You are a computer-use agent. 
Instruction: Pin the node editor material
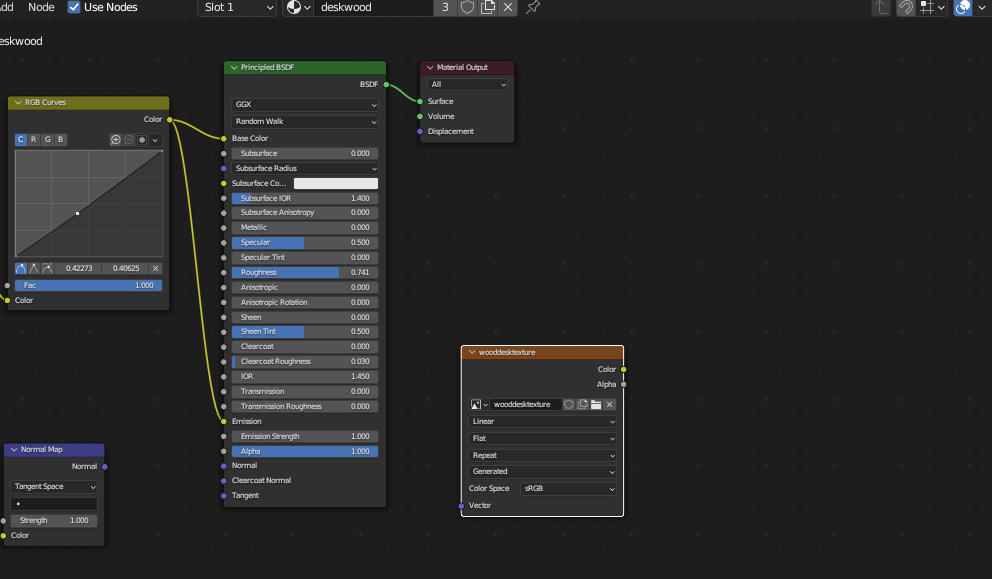pos(533,8)
